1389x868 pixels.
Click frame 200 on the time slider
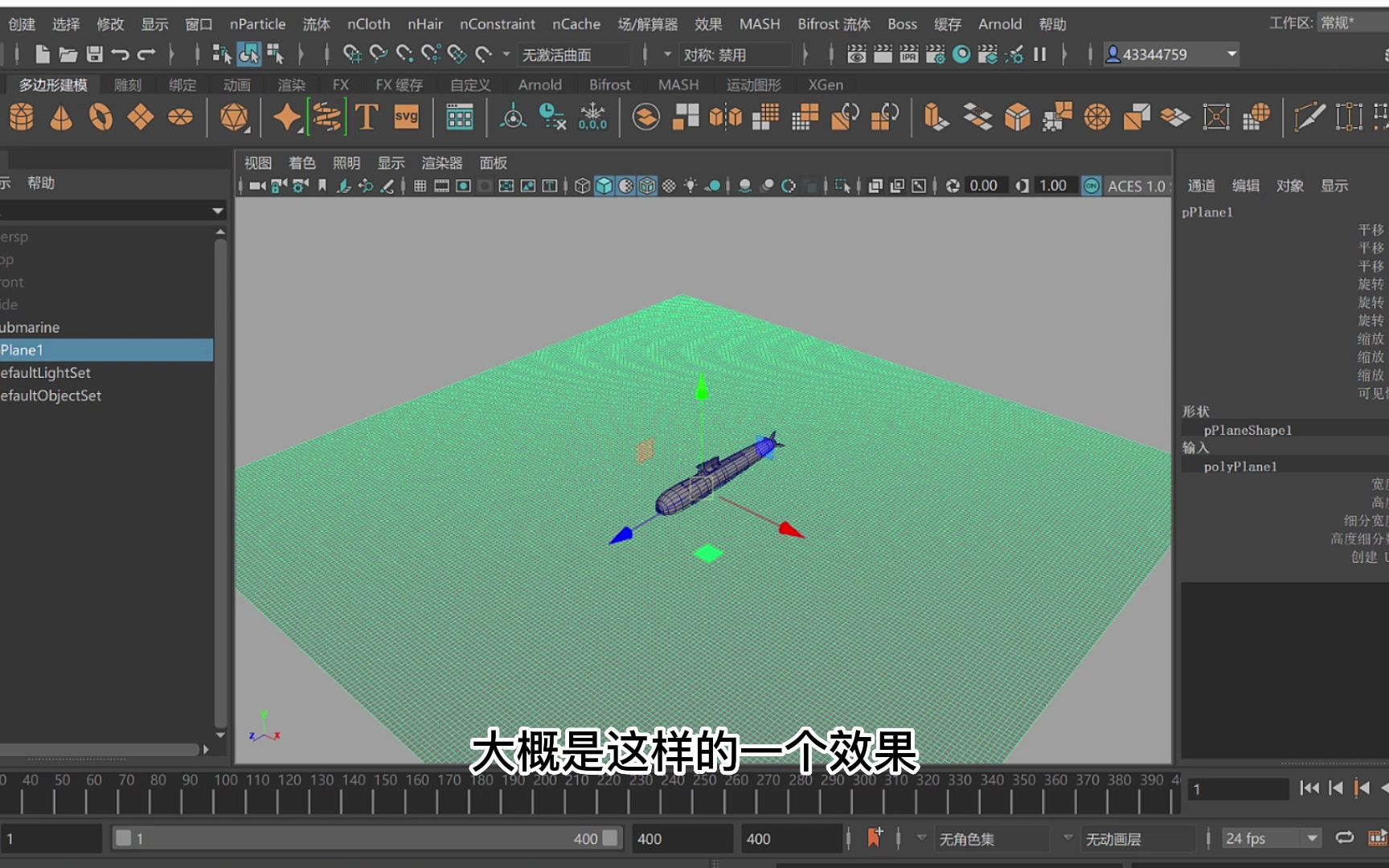click(x=547, y=792)
